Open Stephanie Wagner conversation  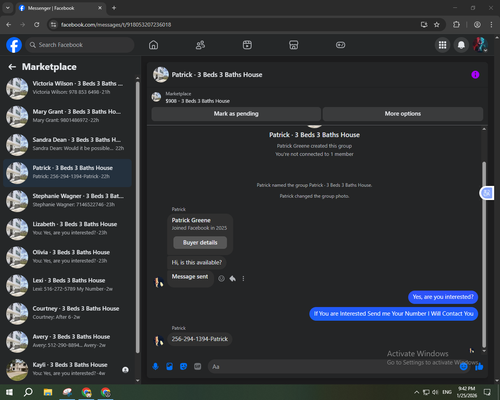tap(68, 201)
